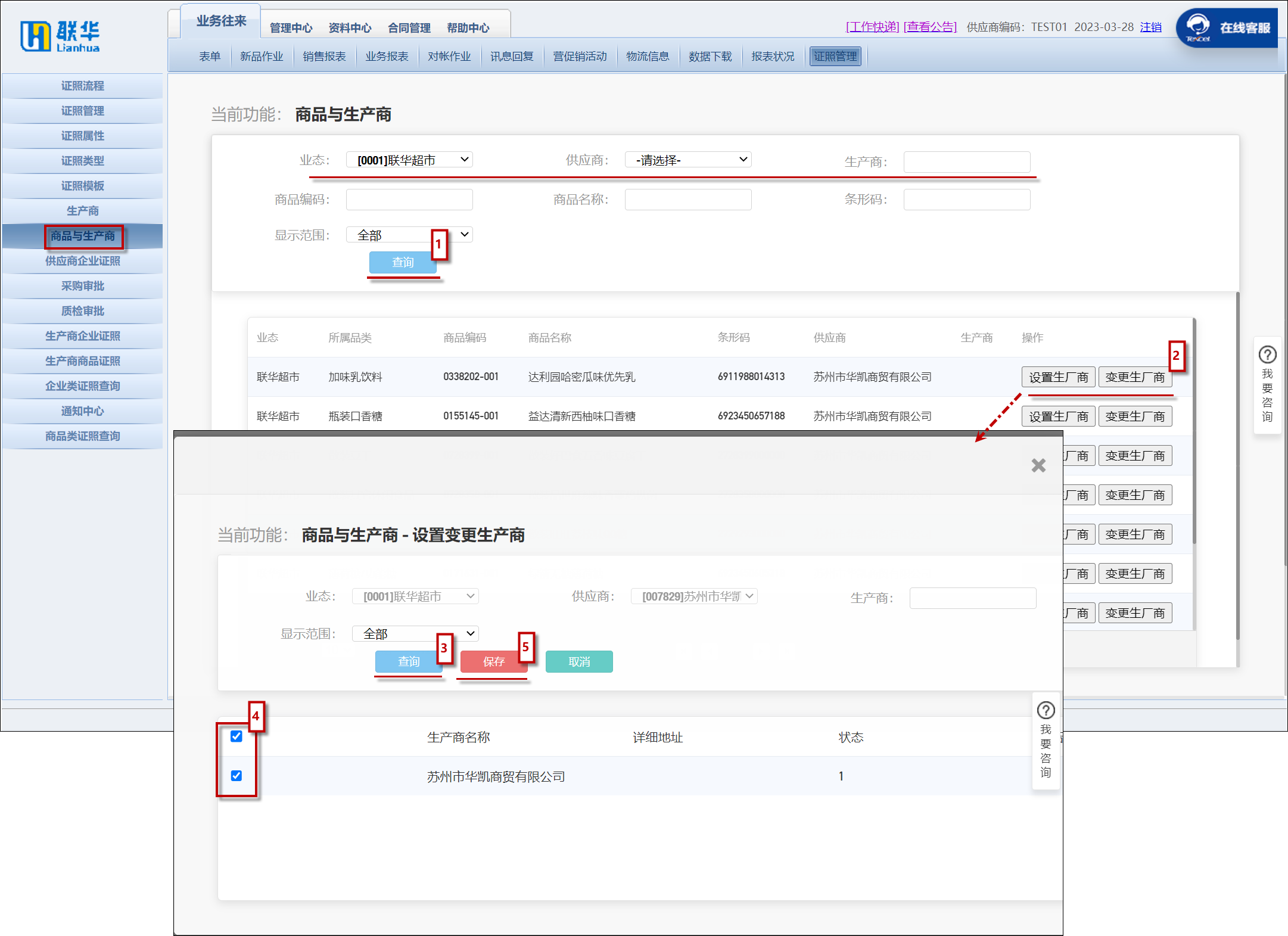Screen dimensions: 1288x936
Task: Click the 商品编码 input field
Action: click(409, 200)
